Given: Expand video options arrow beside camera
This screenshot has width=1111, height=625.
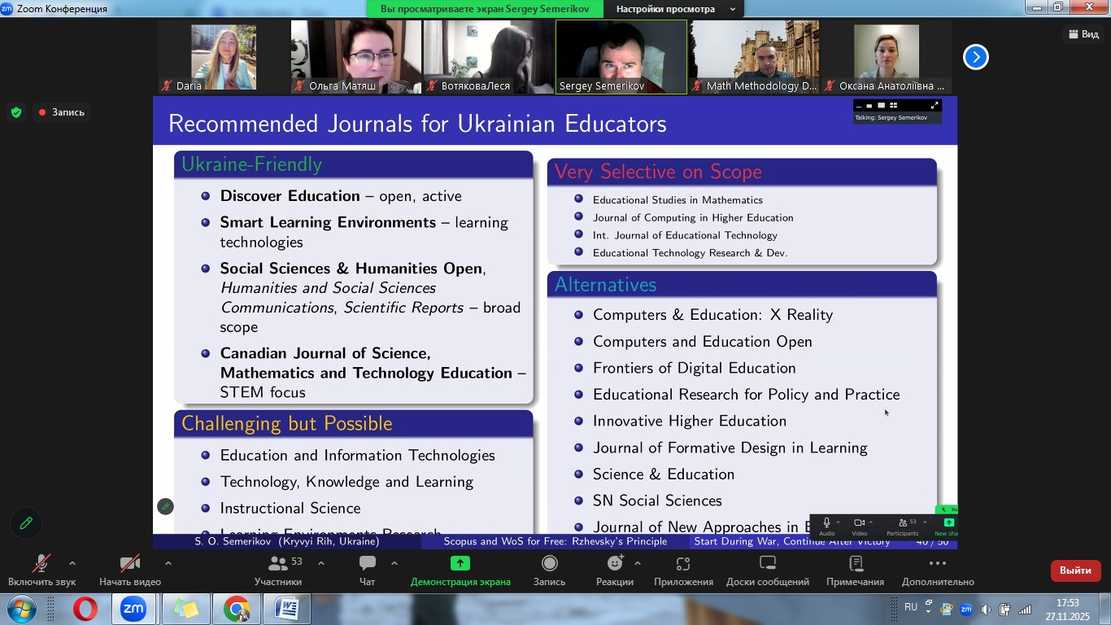Looking at the screenshot, I should point(167,563).
